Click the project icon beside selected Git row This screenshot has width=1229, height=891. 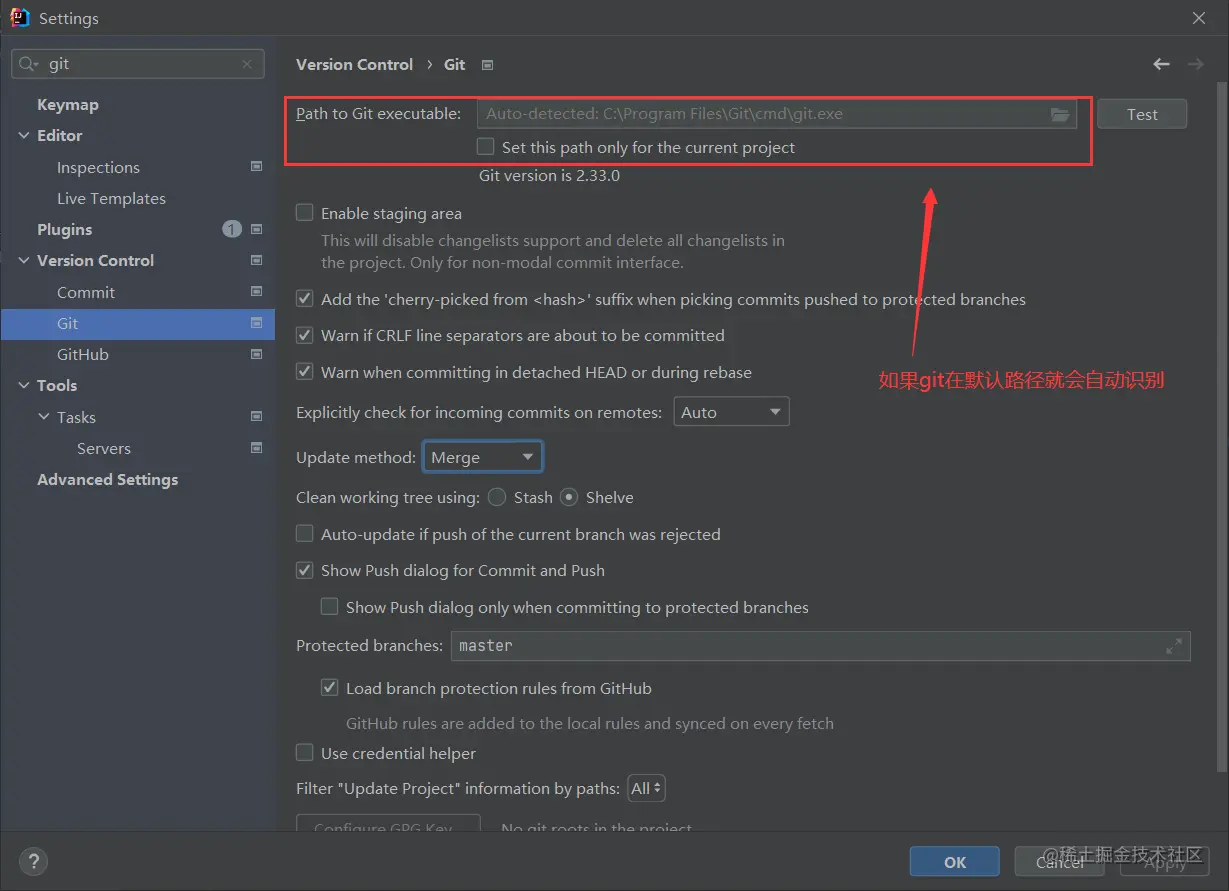coord(256,323)
